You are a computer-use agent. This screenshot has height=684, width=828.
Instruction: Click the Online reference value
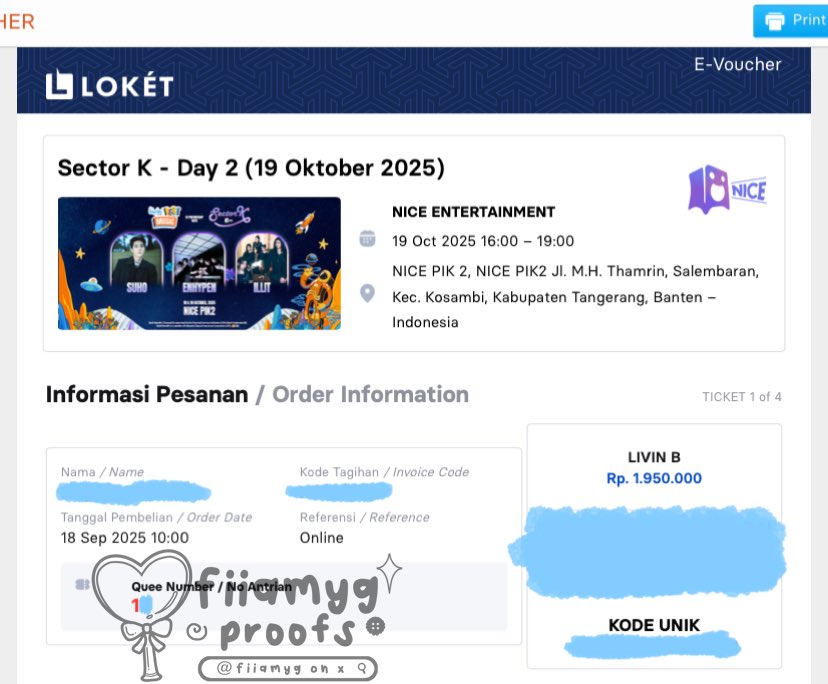point(322,538)
